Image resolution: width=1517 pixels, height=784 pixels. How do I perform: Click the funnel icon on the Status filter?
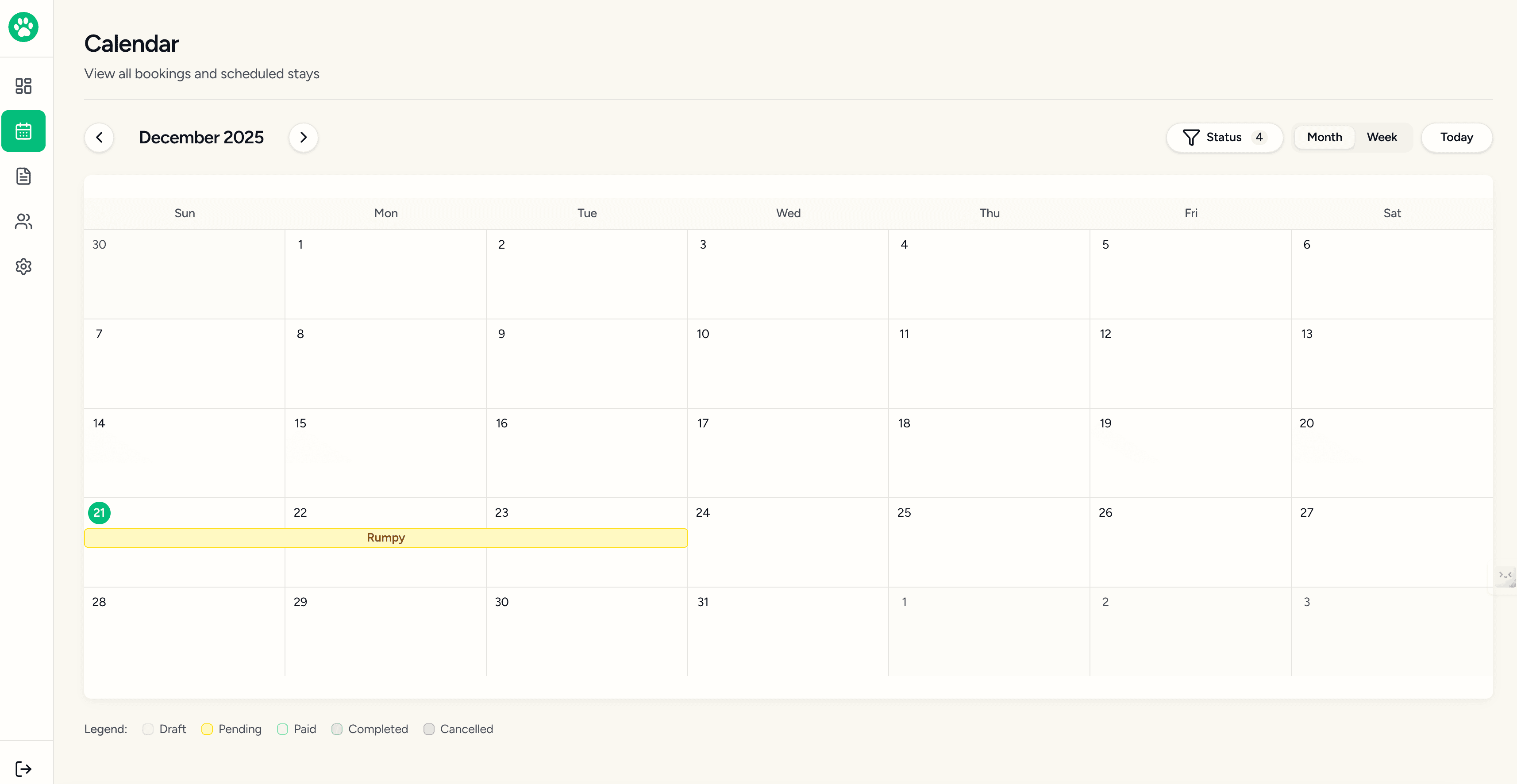[1191, 137]
